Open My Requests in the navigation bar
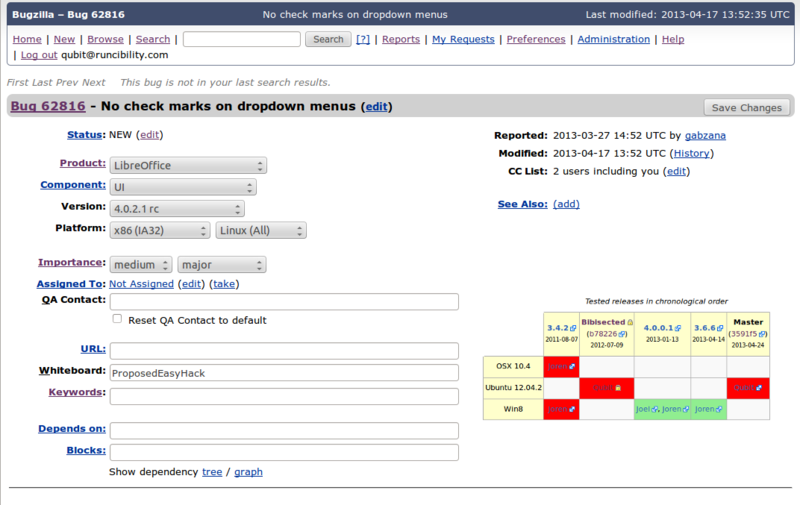This screenshot has width=800, height=505. (463, 39)
